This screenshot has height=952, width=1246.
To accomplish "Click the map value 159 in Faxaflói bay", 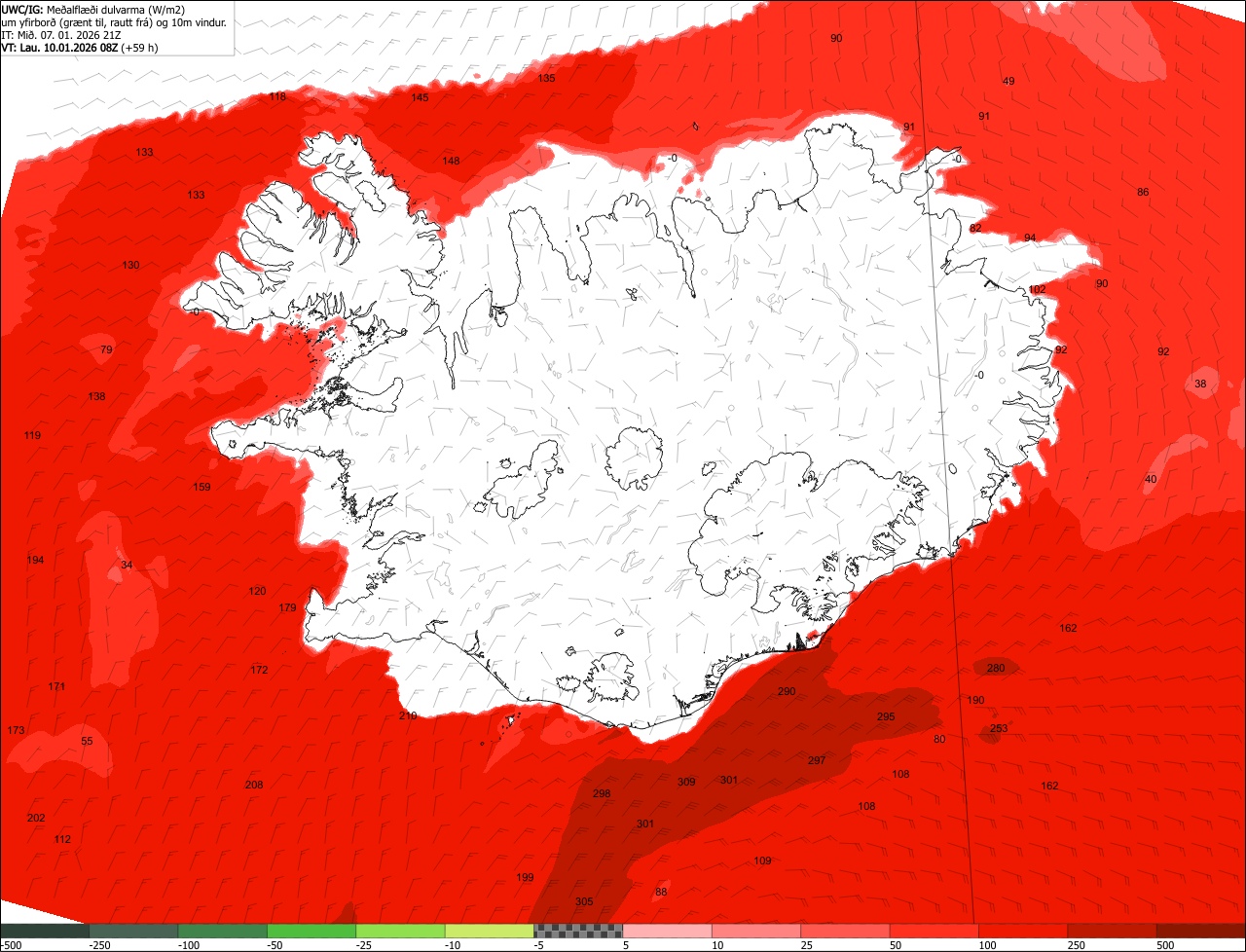I will pos(202,487).
